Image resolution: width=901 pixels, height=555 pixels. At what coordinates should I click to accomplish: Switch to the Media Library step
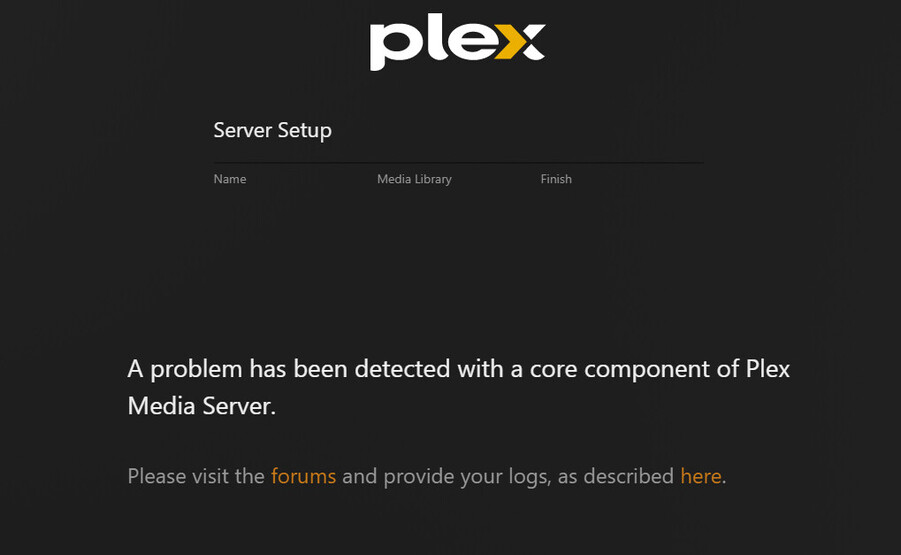click(x=414, y=179)
